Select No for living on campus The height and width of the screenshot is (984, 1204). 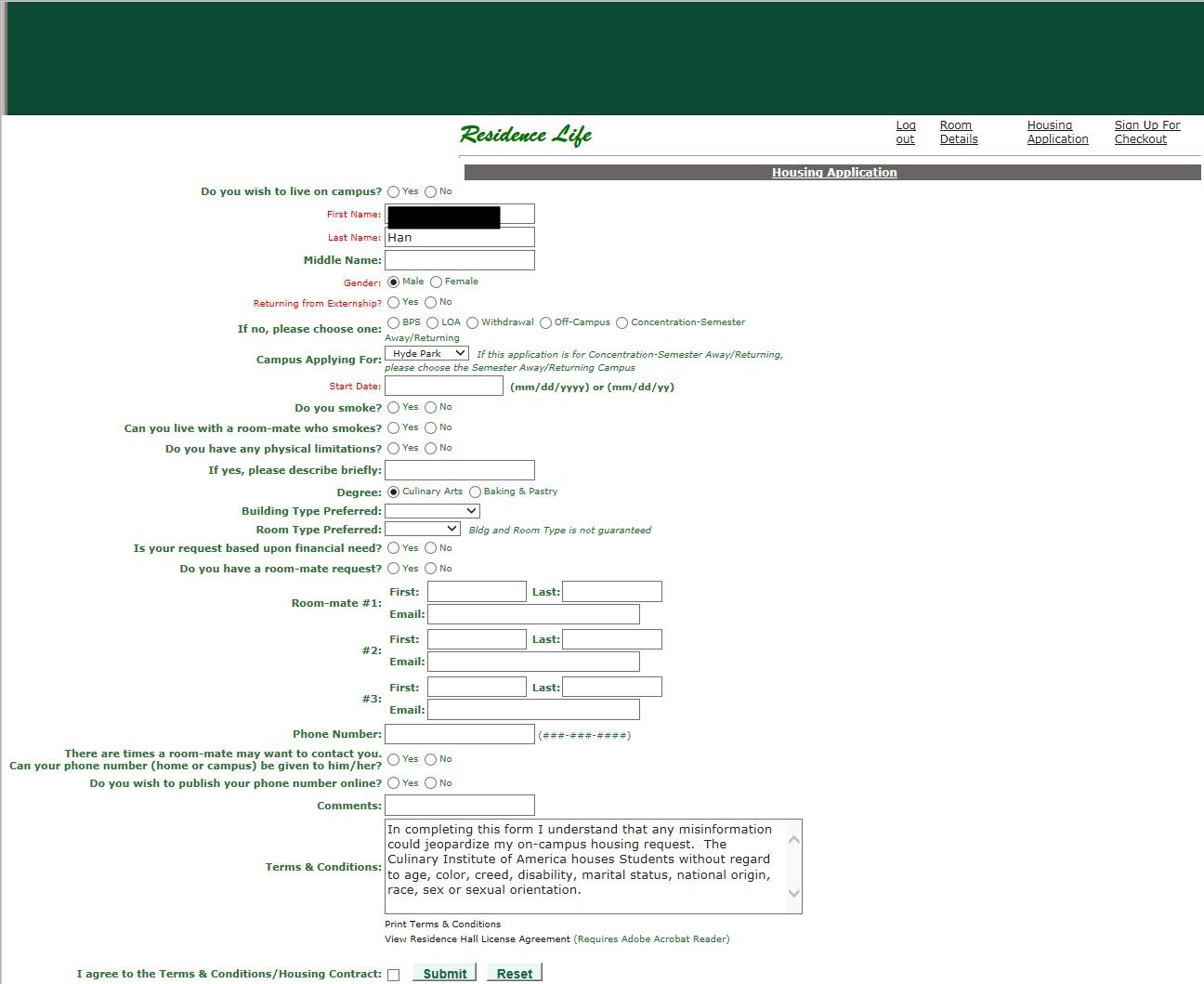pyautogui.click(x=431, y=191)
